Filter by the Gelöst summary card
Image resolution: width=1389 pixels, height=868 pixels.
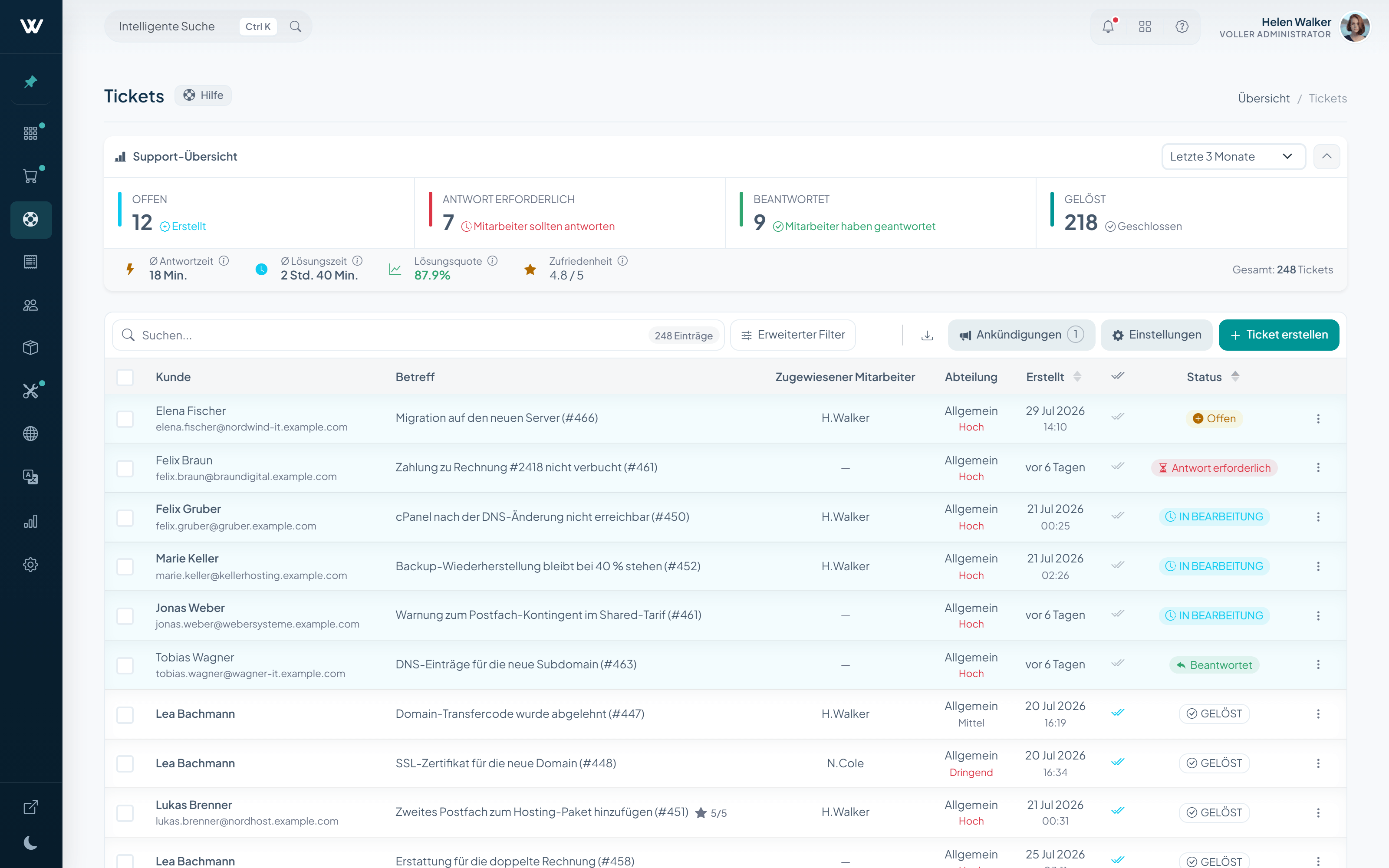click(1192, 212)
